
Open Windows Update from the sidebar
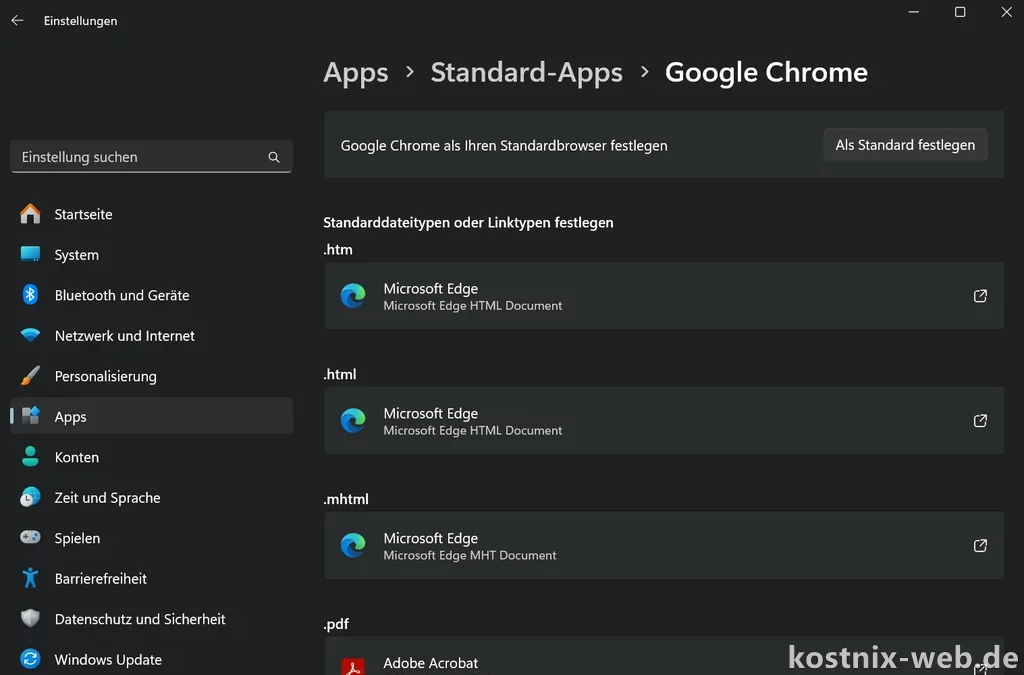108,659
